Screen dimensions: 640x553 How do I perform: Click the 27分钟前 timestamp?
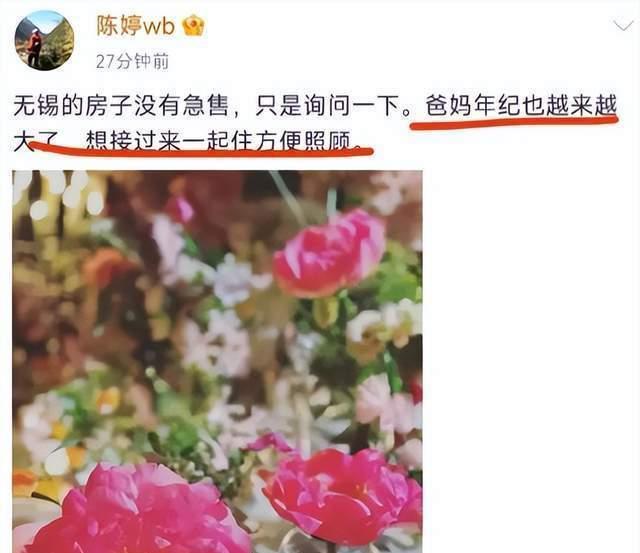pyautogui.click(x=132, y=61)
